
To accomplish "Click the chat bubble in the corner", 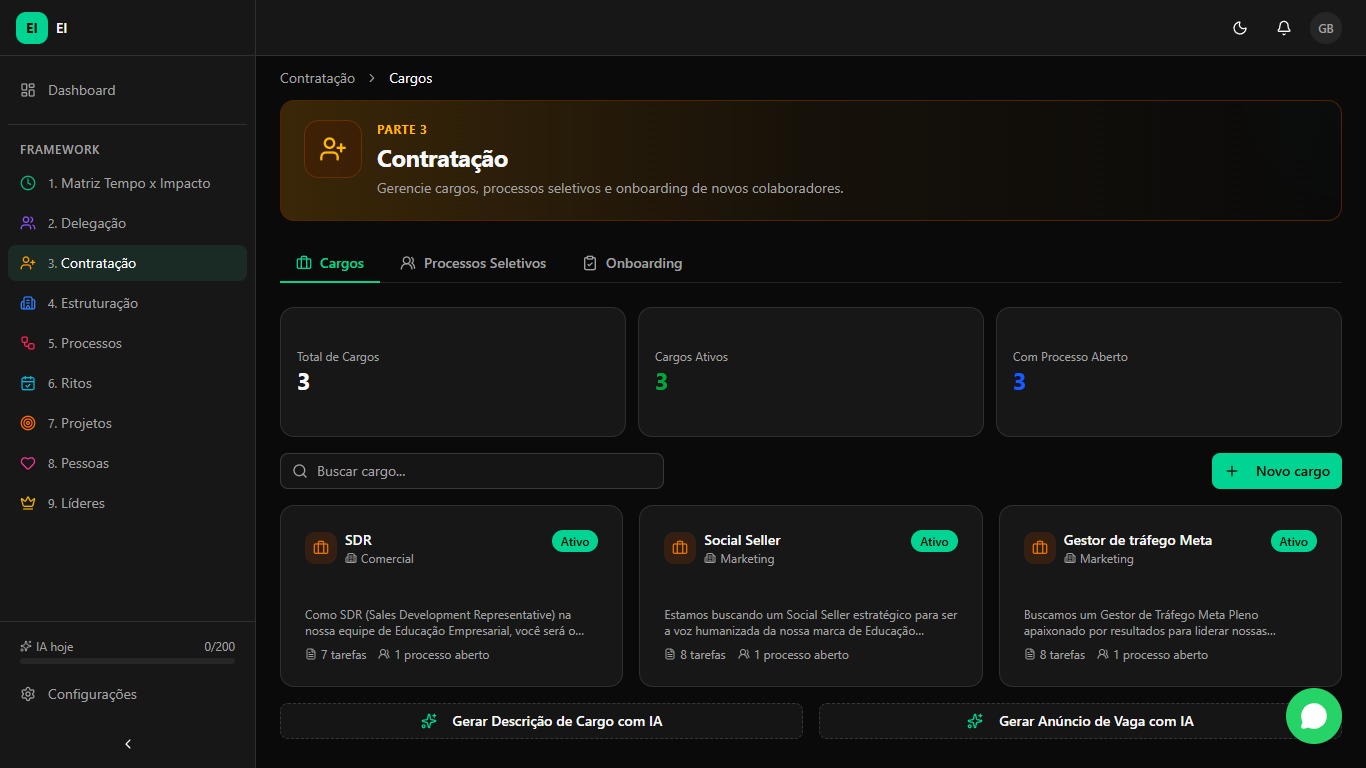I will [x=1314, y=716].
